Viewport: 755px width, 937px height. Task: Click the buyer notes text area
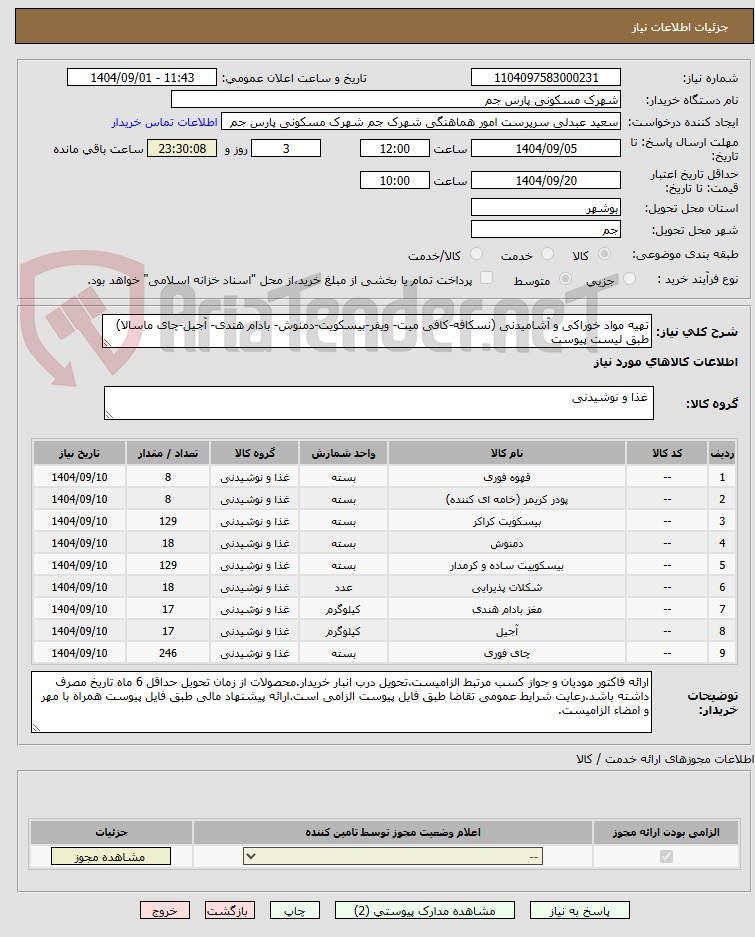click(341, 702)
